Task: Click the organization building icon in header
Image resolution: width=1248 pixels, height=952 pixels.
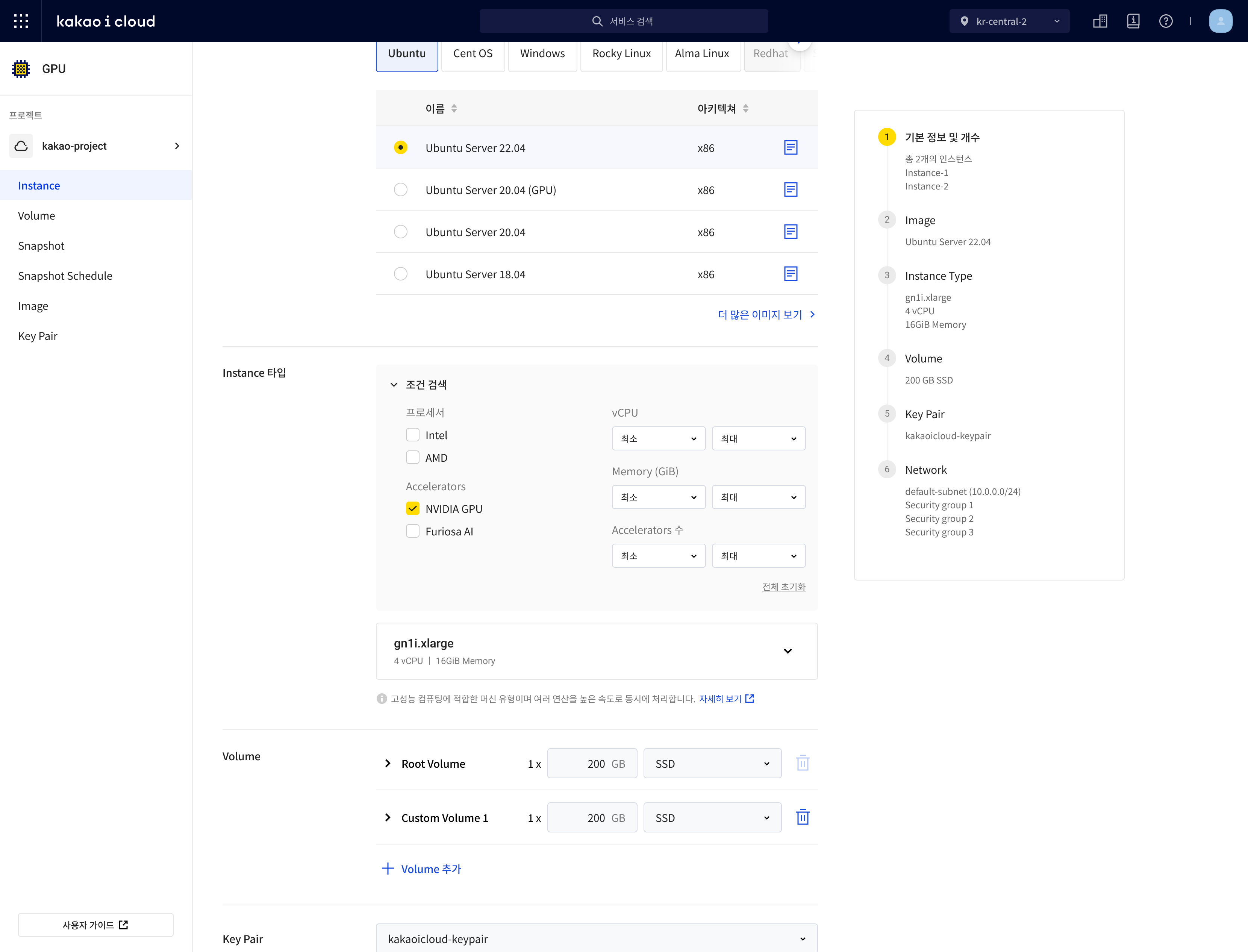Action: [x=1100, y=21]
